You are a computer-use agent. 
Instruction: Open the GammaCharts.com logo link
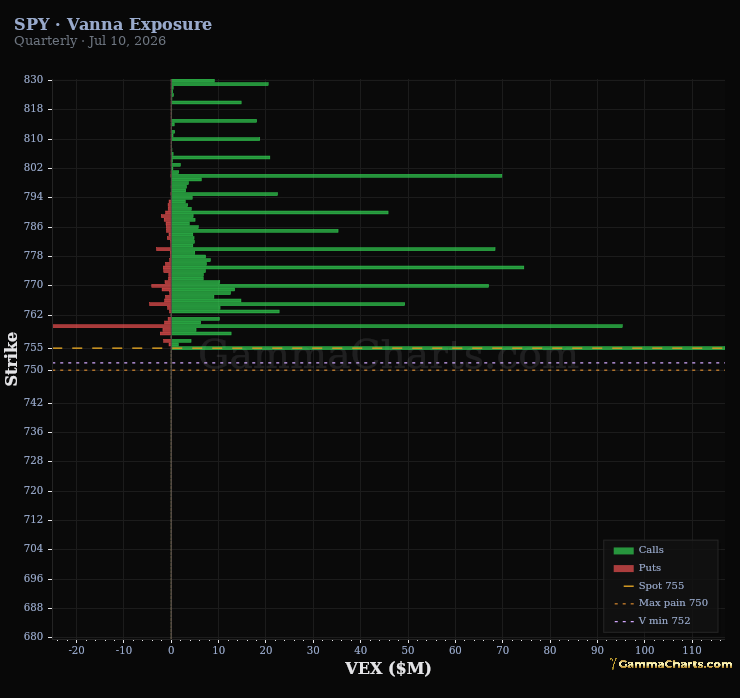click(671, 664)
